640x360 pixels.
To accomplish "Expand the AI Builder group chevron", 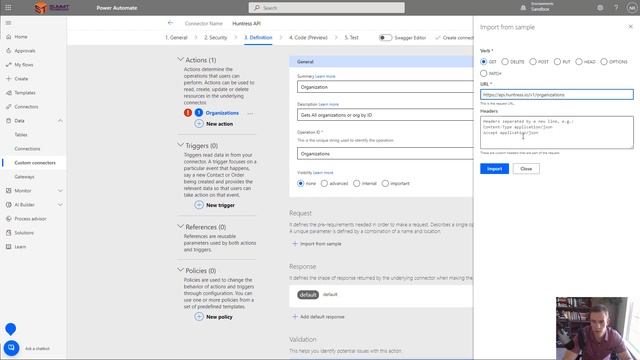I will (60, 204).
